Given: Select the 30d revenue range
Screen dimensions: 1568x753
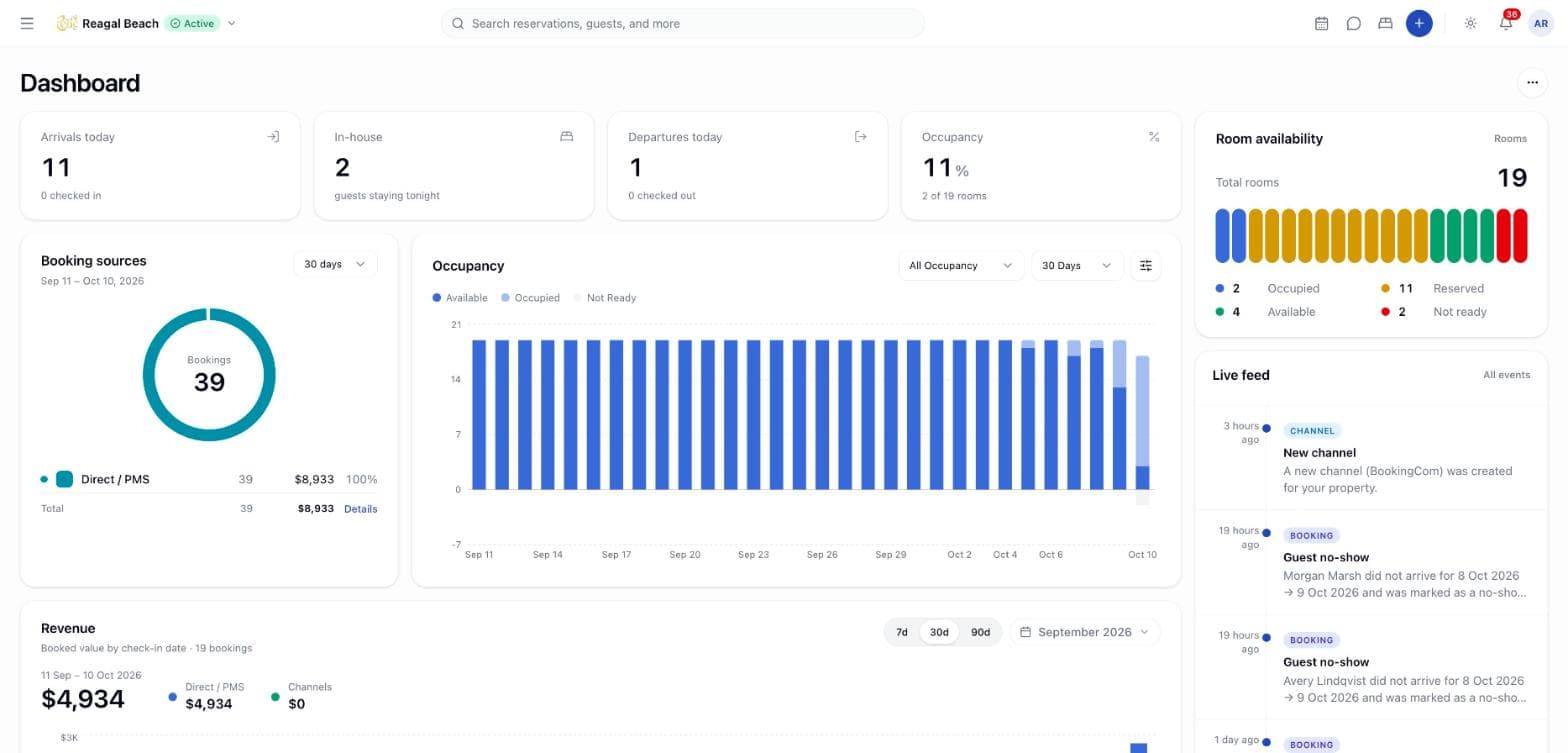Looking at the screenshot, I should [x=939, y=632].
